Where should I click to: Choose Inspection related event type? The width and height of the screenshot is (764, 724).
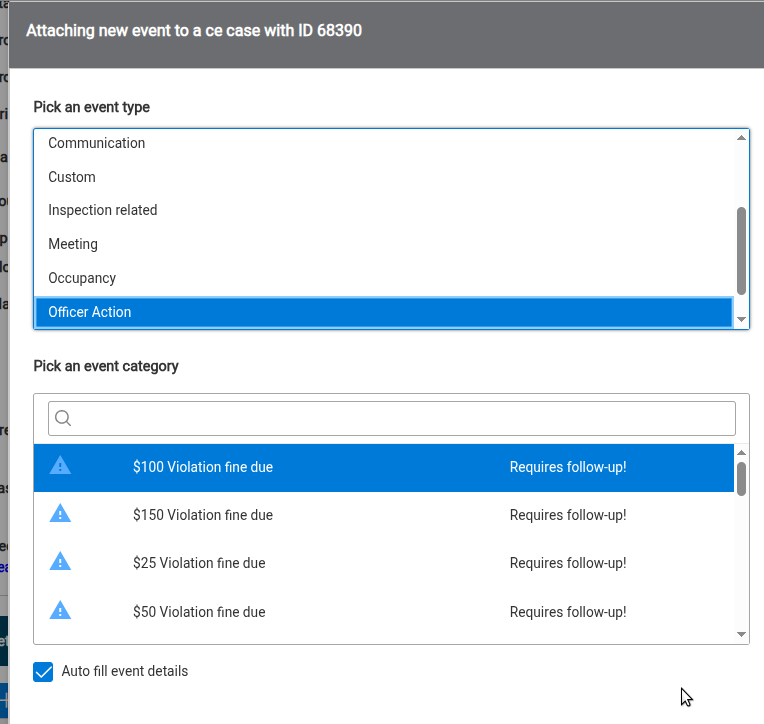click(383, 210)
